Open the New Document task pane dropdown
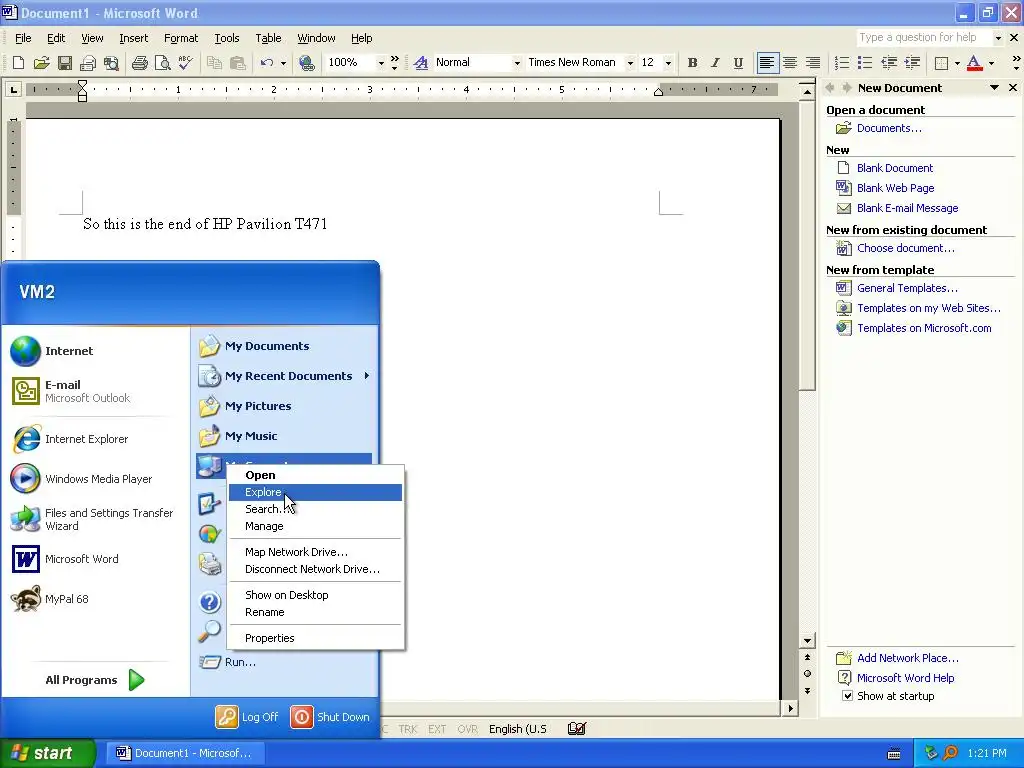This screenshot has width=1024, height=768. coord(994,88)
